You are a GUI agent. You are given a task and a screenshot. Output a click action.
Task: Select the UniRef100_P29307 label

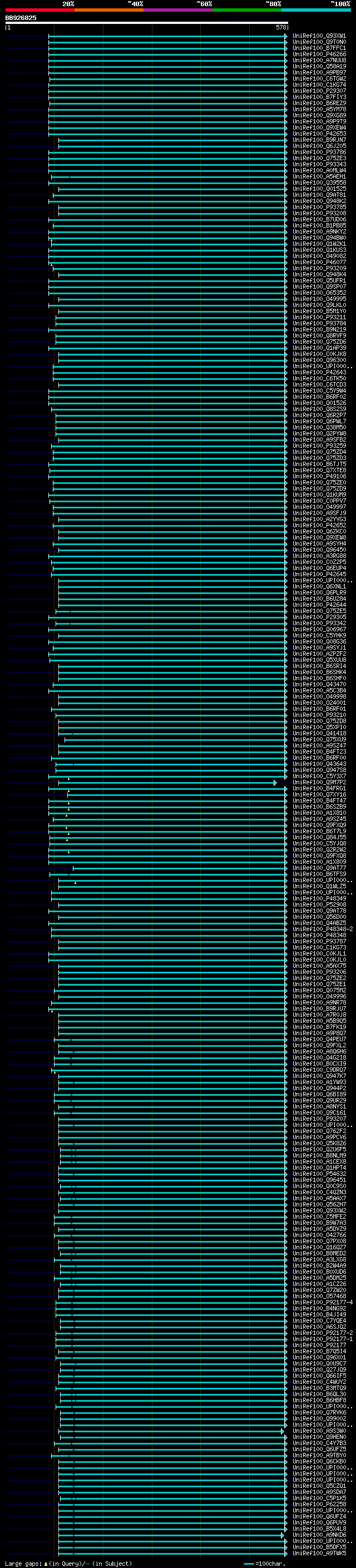pyautogui.click(x=319, y=91)
